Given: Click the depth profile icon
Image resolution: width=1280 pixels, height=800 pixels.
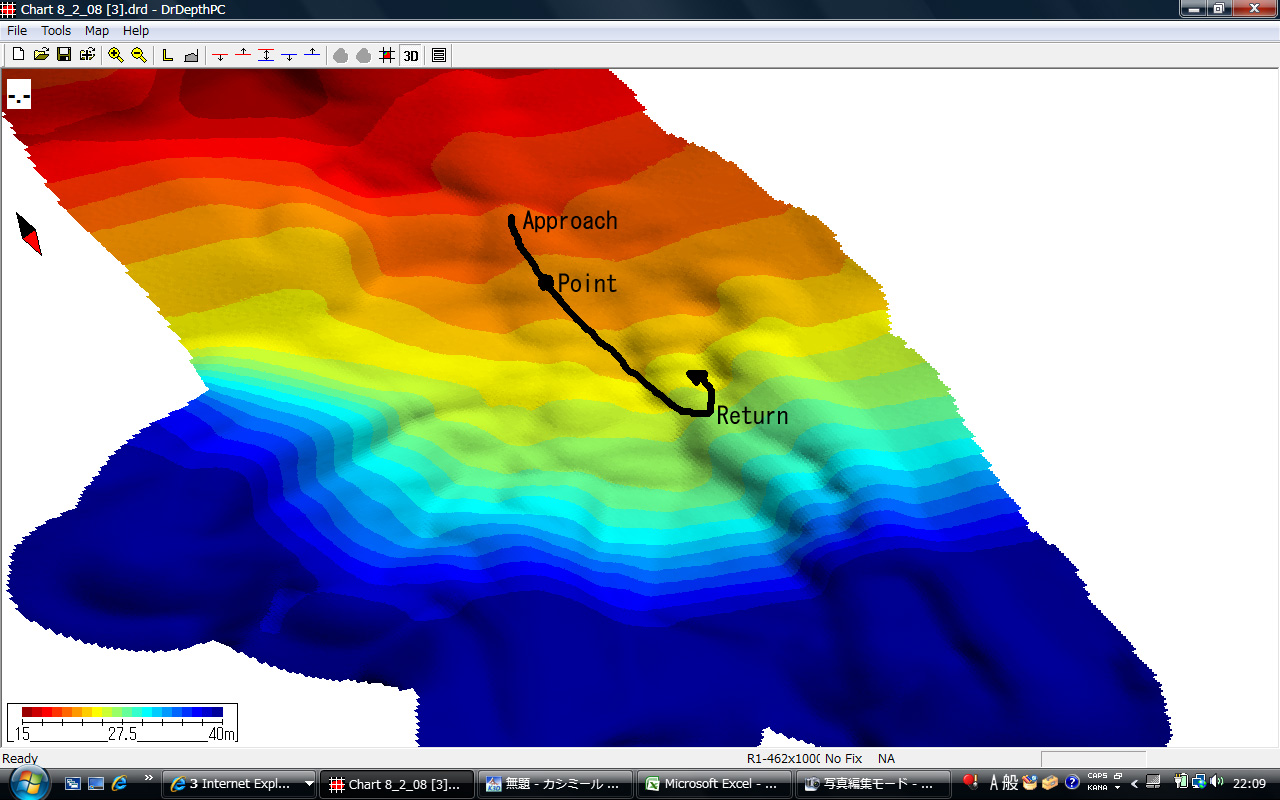Looking at the screenshot, I should point(191,55).
